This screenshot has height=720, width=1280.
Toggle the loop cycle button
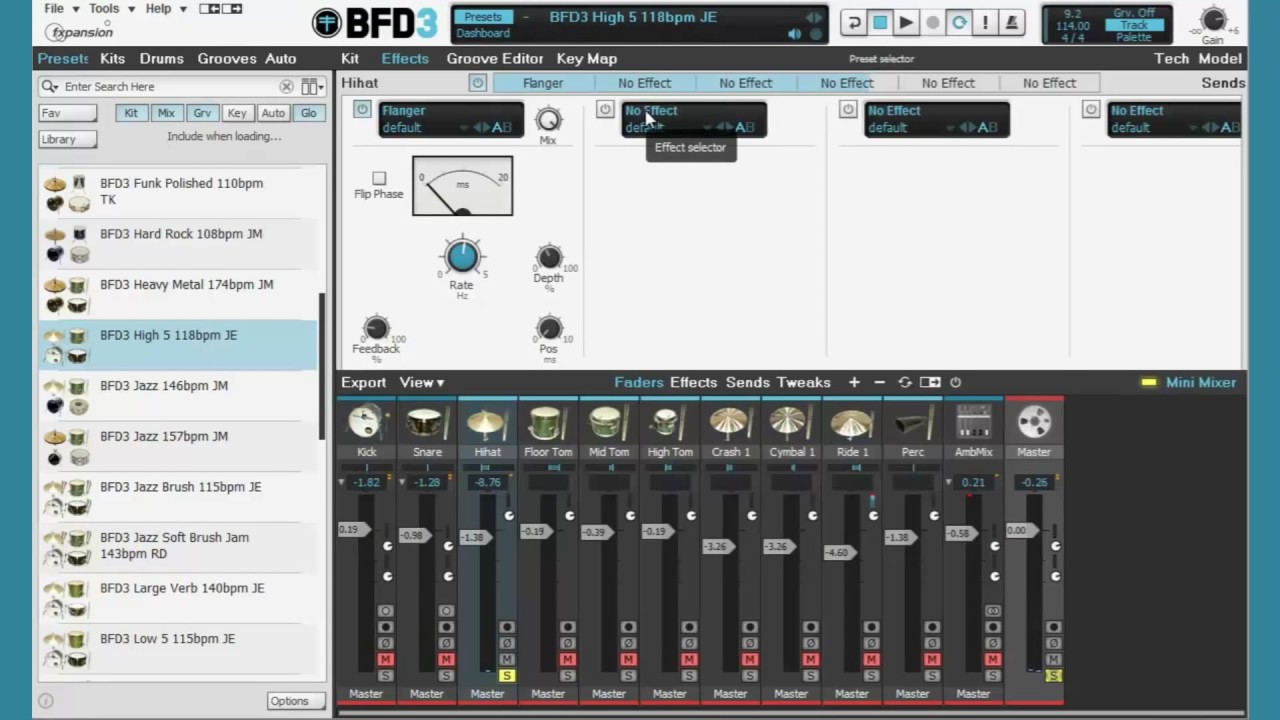[958, 22]
